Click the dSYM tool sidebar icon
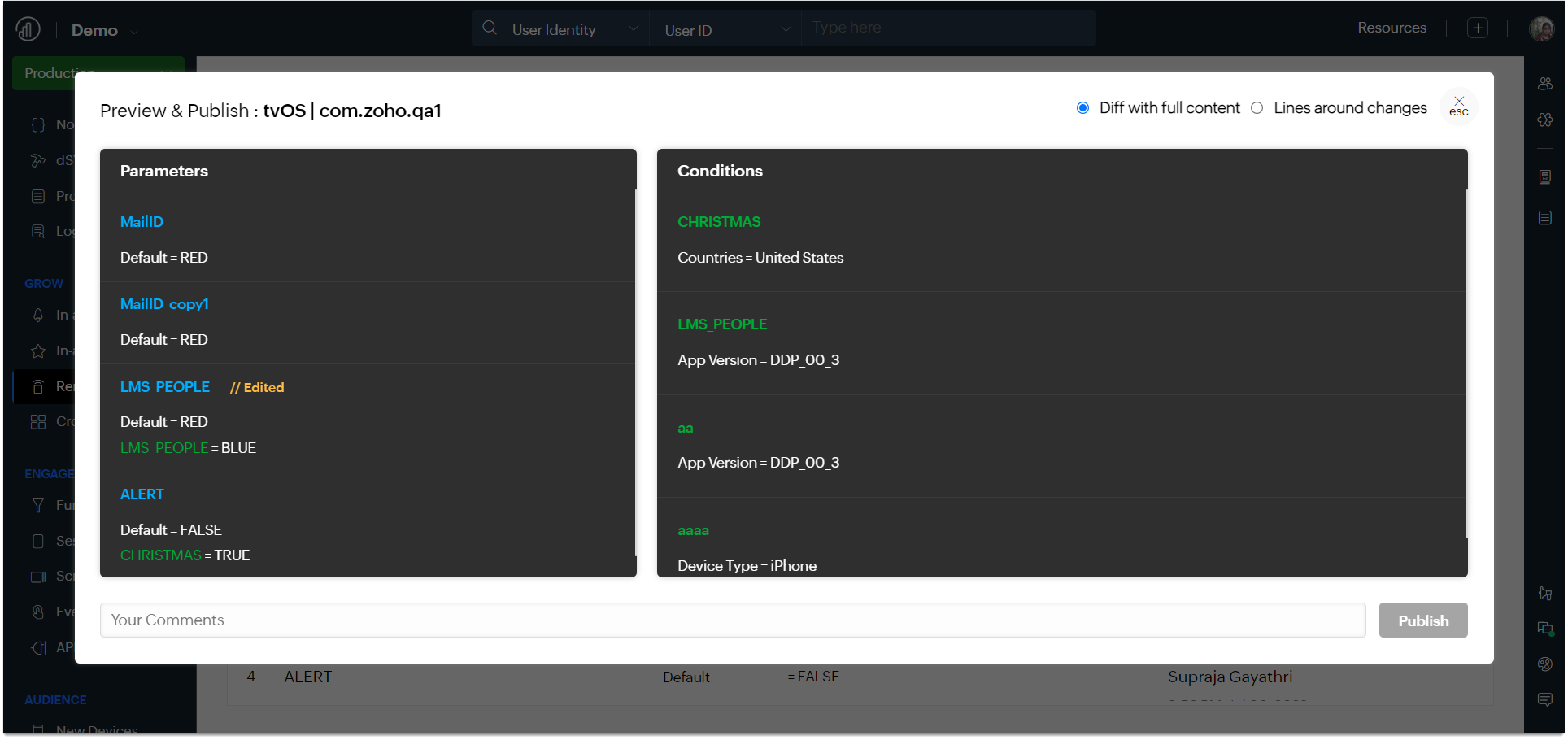 pyautogui.click(x=38, y=160)
